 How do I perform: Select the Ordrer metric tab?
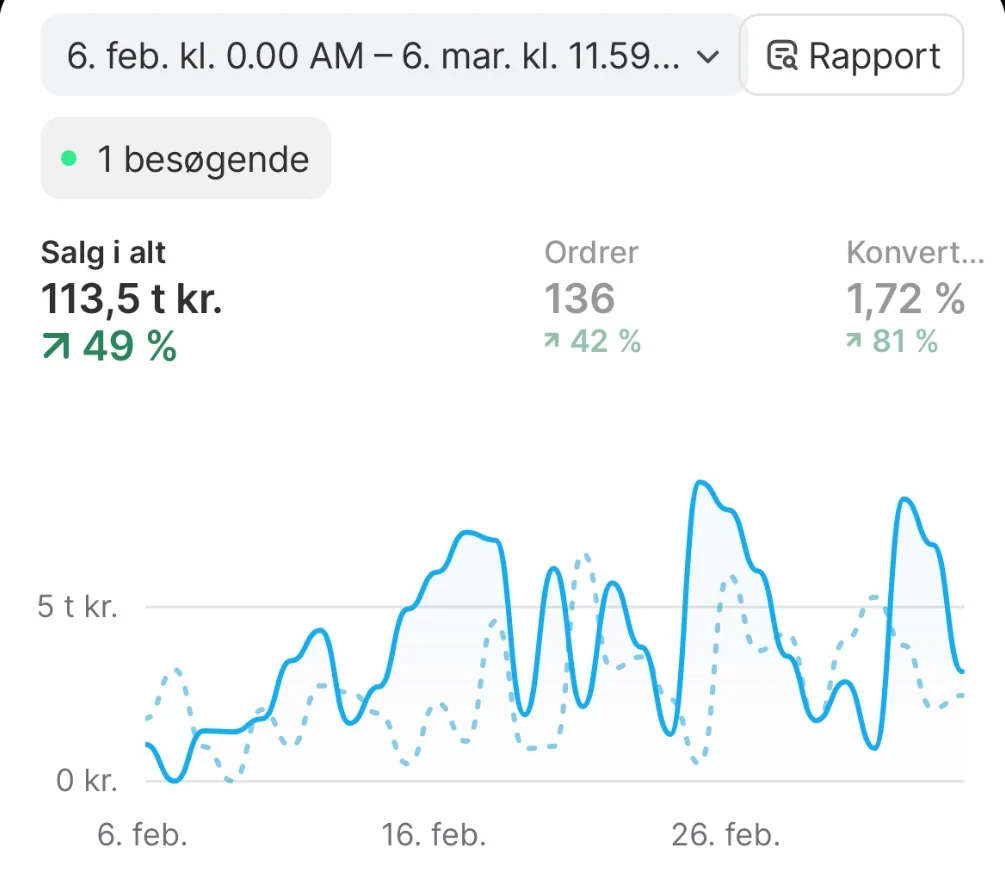tap(592, 297)
